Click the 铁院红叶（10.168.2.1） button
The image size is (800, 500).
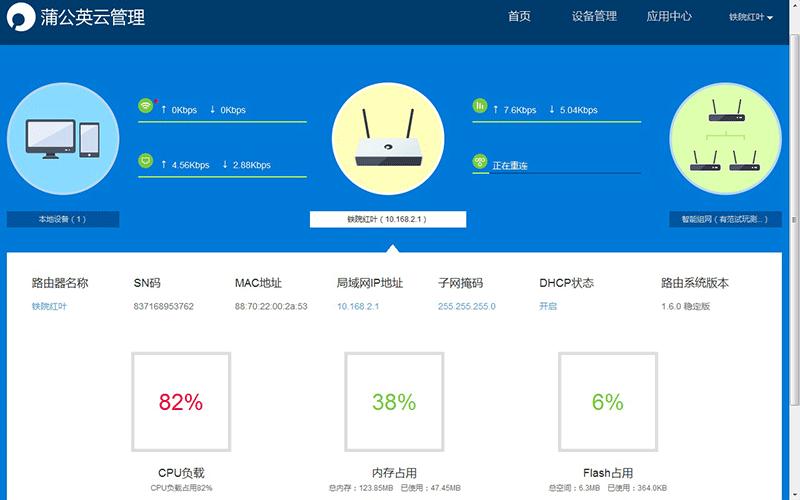click(388, 219)
